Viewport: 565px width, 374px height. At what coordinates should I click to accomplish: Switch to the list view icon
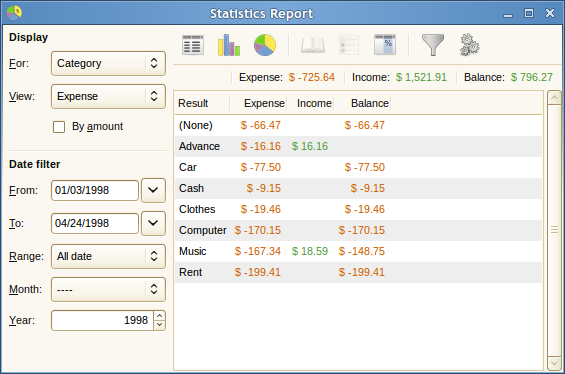(193, 45)
